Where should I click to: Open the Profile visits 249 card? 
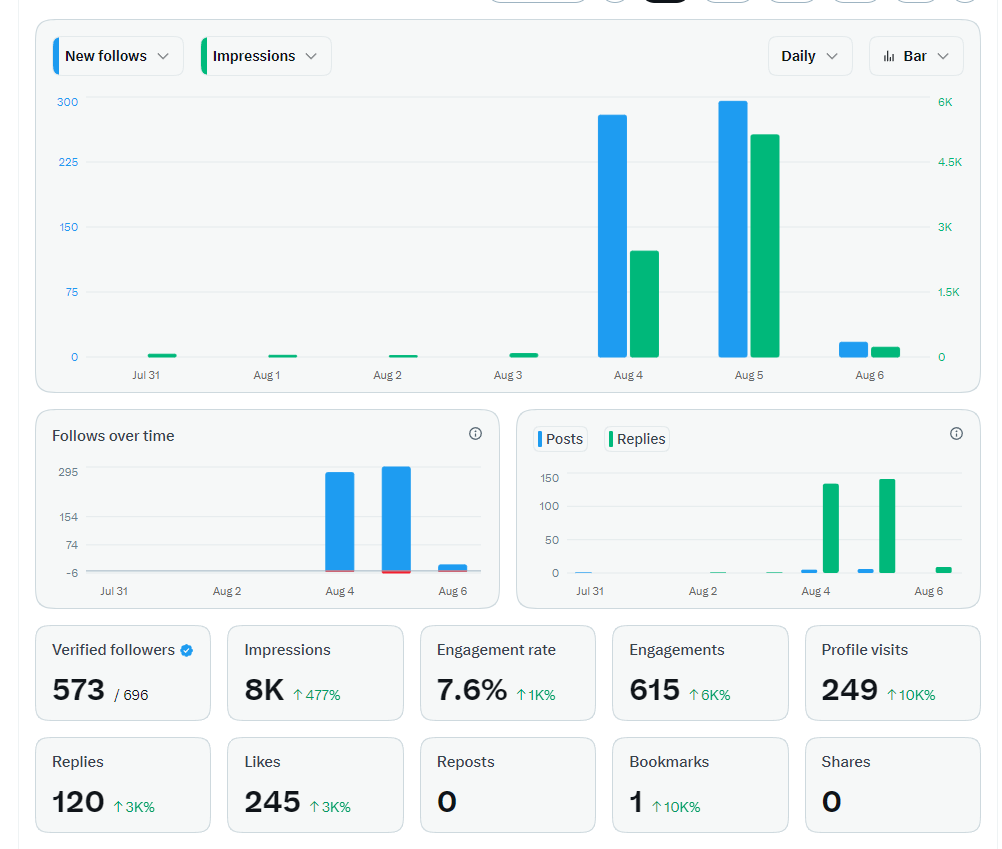coord(892,673)
